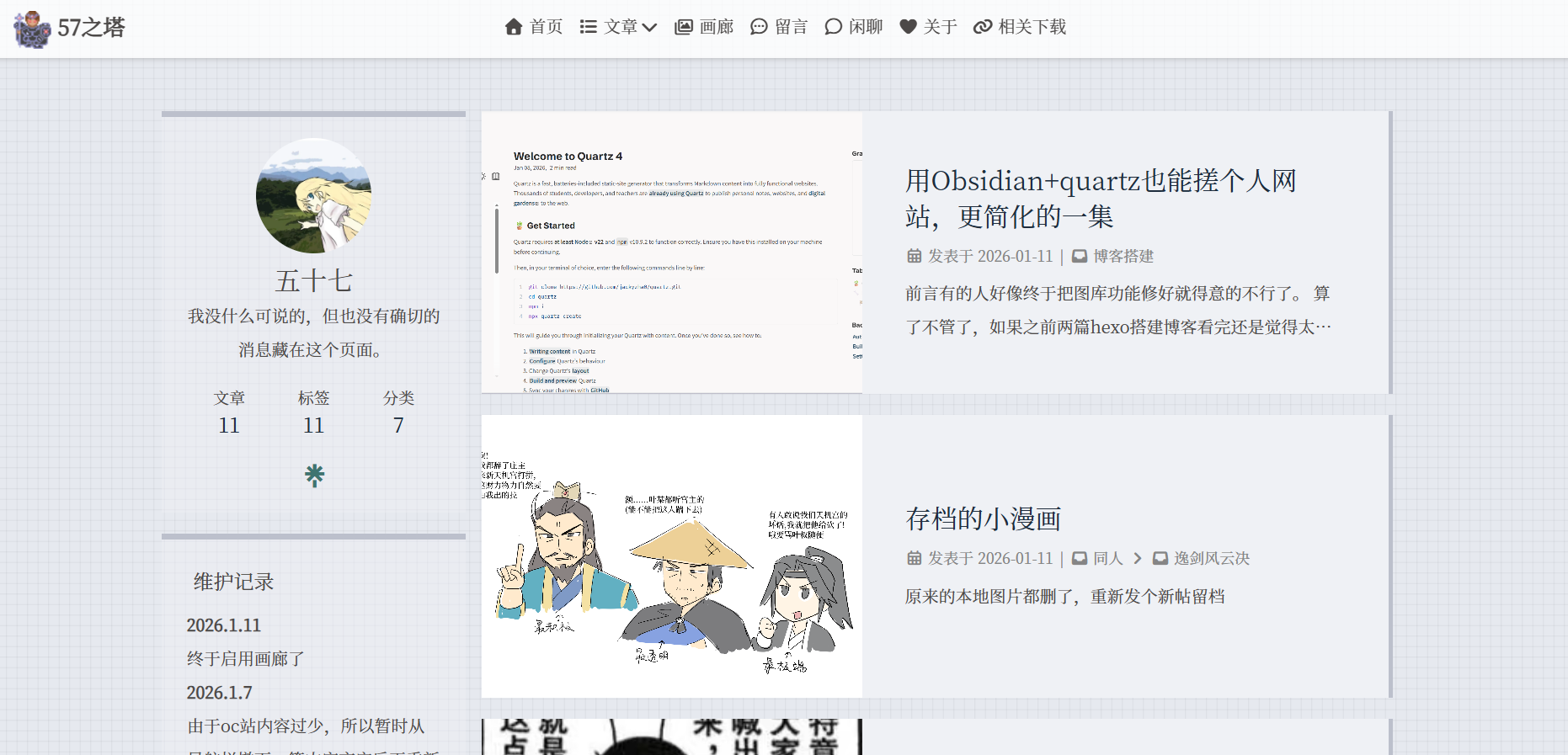This screenshot has width=1568, height=755.
Task: Click the 五十七 profile avatar image
Action: pos(313,196)
